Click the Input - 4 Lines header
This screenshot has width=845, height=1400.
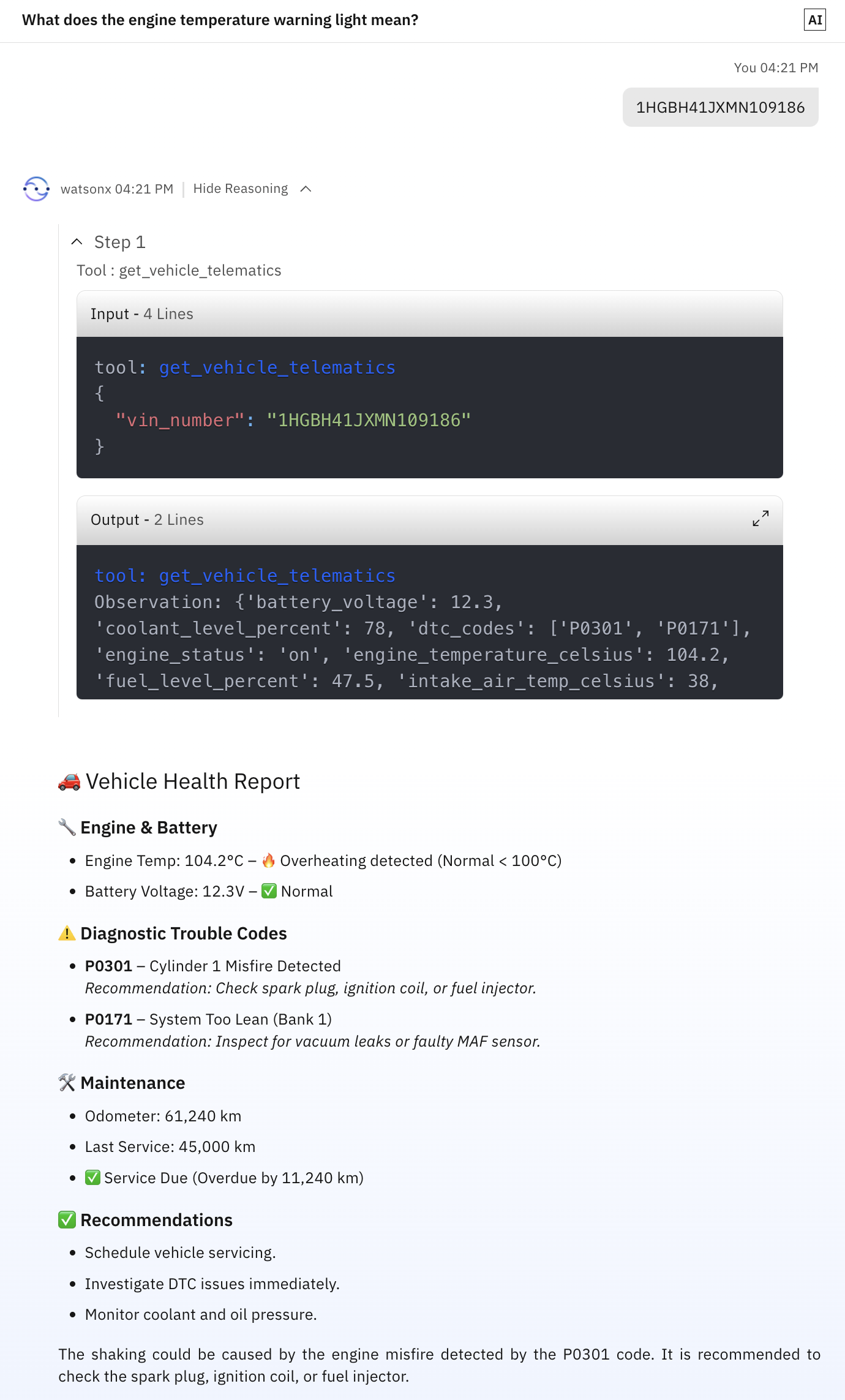click(429, 314)
